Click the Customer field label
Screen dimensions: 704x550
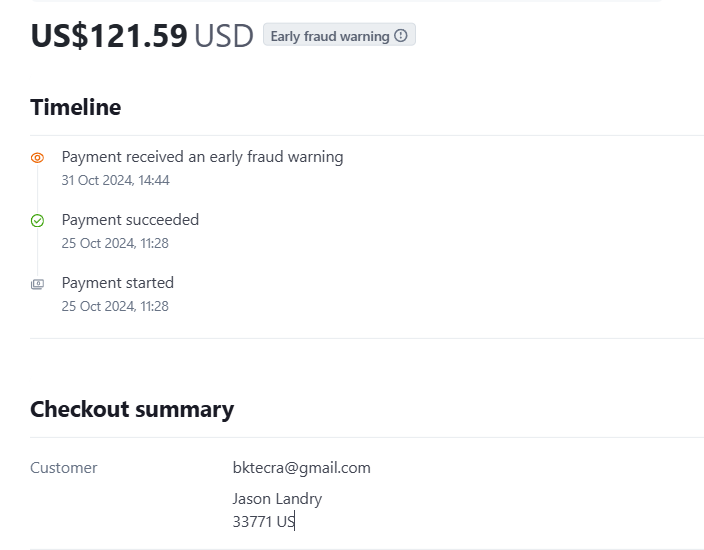click(x=64, y=467)
